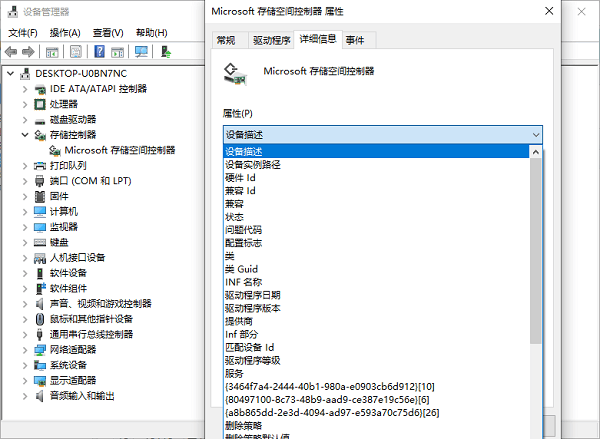Click the dropdown list vertical scrollbar thumb
Screen dimensions: 600x439
[536, 251]
